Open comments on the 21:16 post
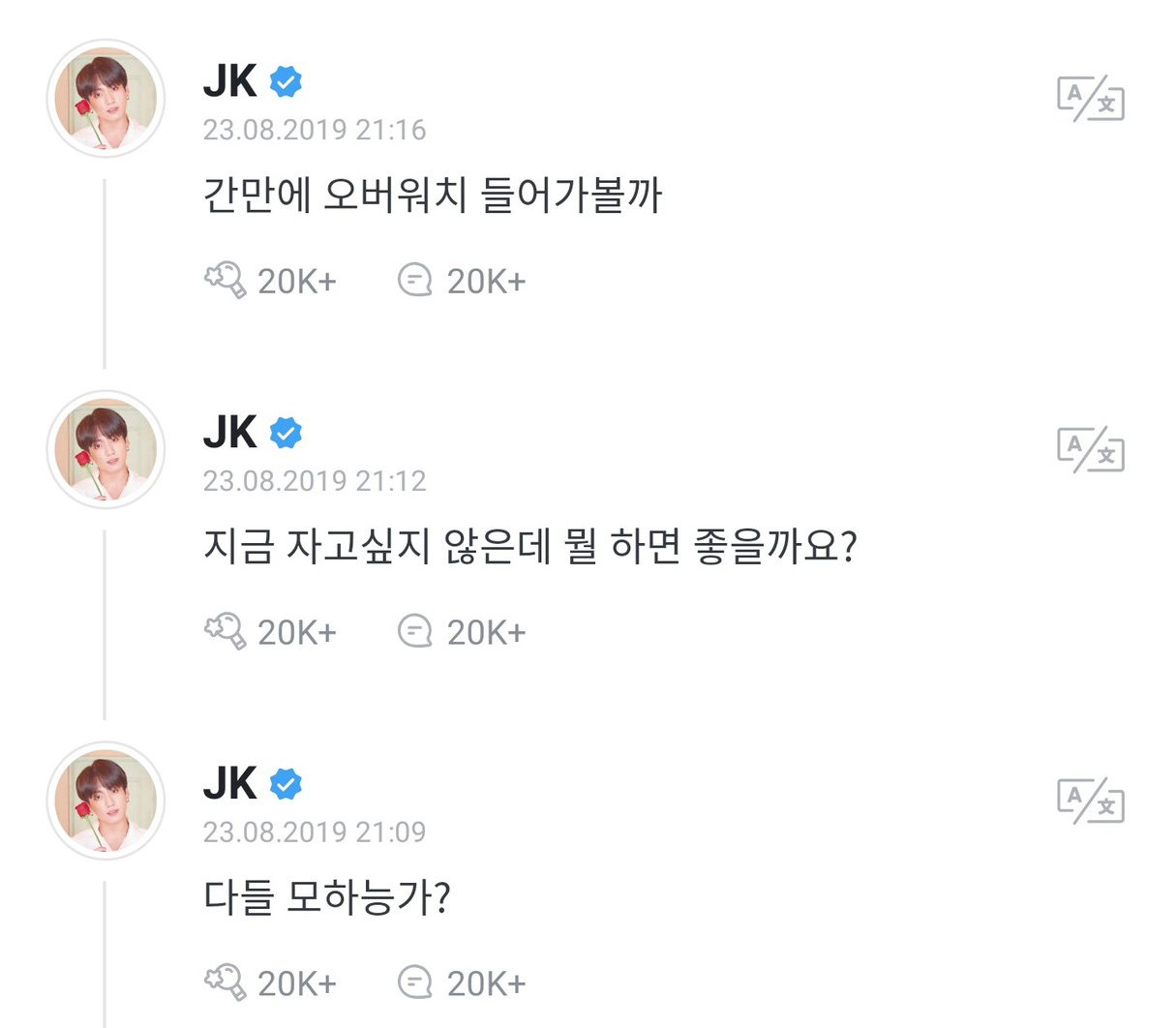Viewport: 1176px width, 1028px height. pos(415,281)
